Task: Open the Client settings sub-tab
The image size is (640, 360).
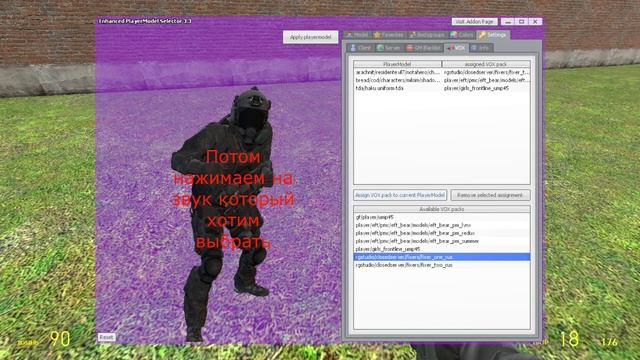Action: pyautogui.click(x=360, y=48)
